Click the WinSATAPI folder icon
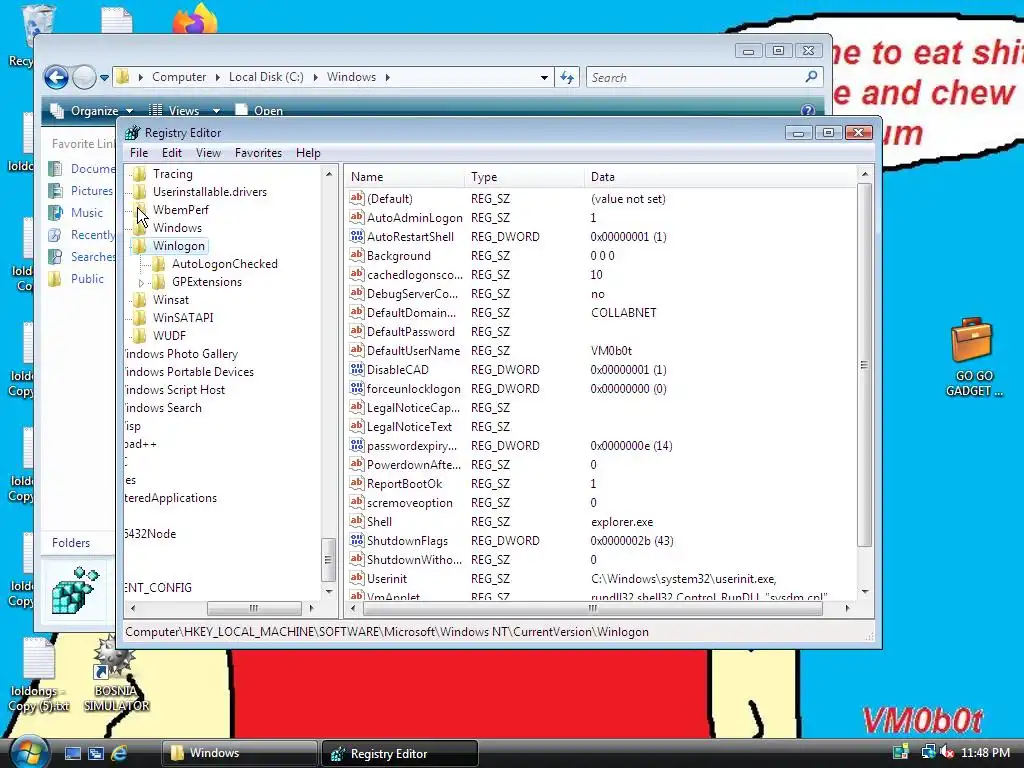Viewport: 1024px width, 768px height. point(139,317)
